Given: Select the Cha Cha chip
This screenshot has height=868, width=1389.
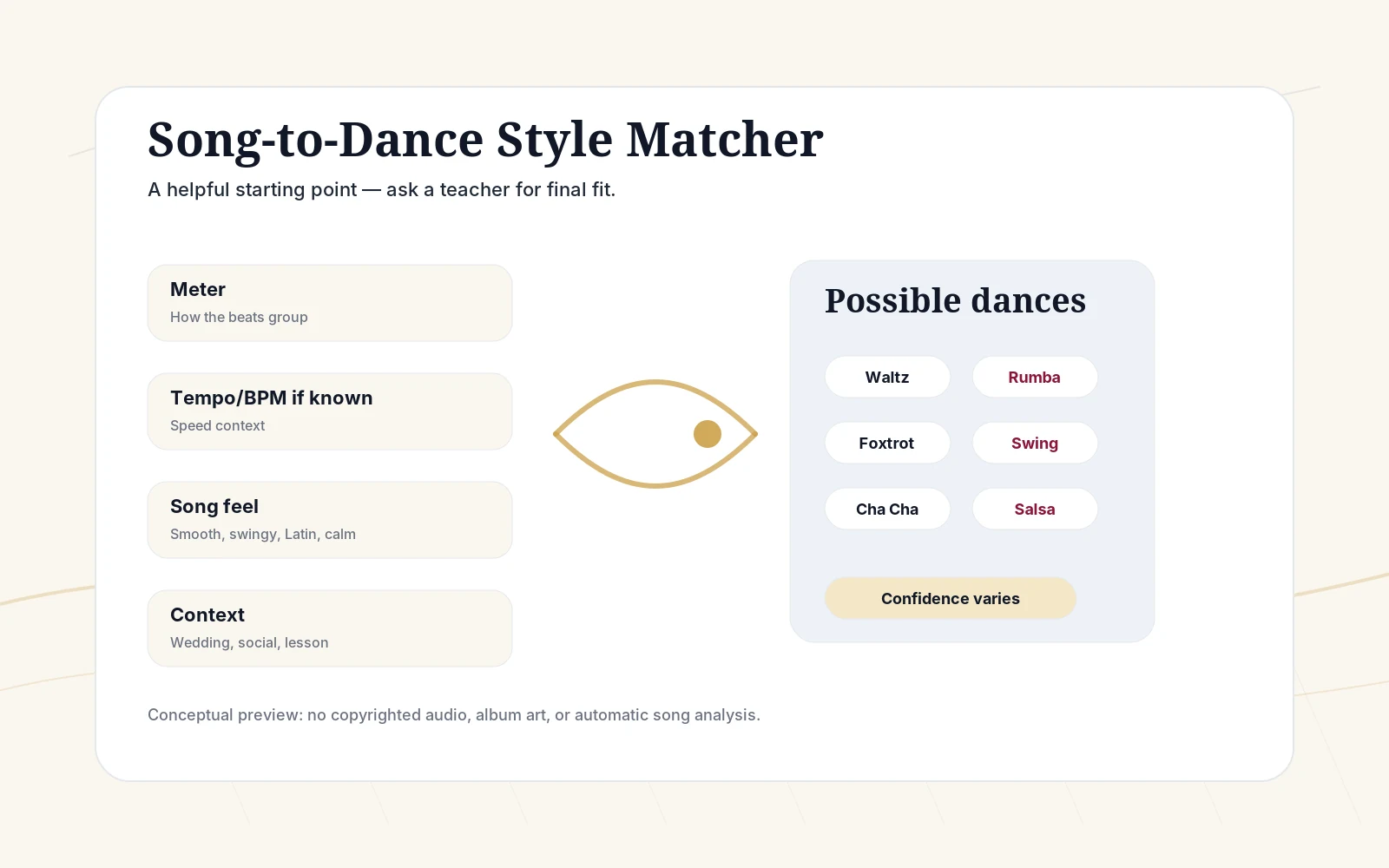Looking at the screenshot, I should 887,509.
